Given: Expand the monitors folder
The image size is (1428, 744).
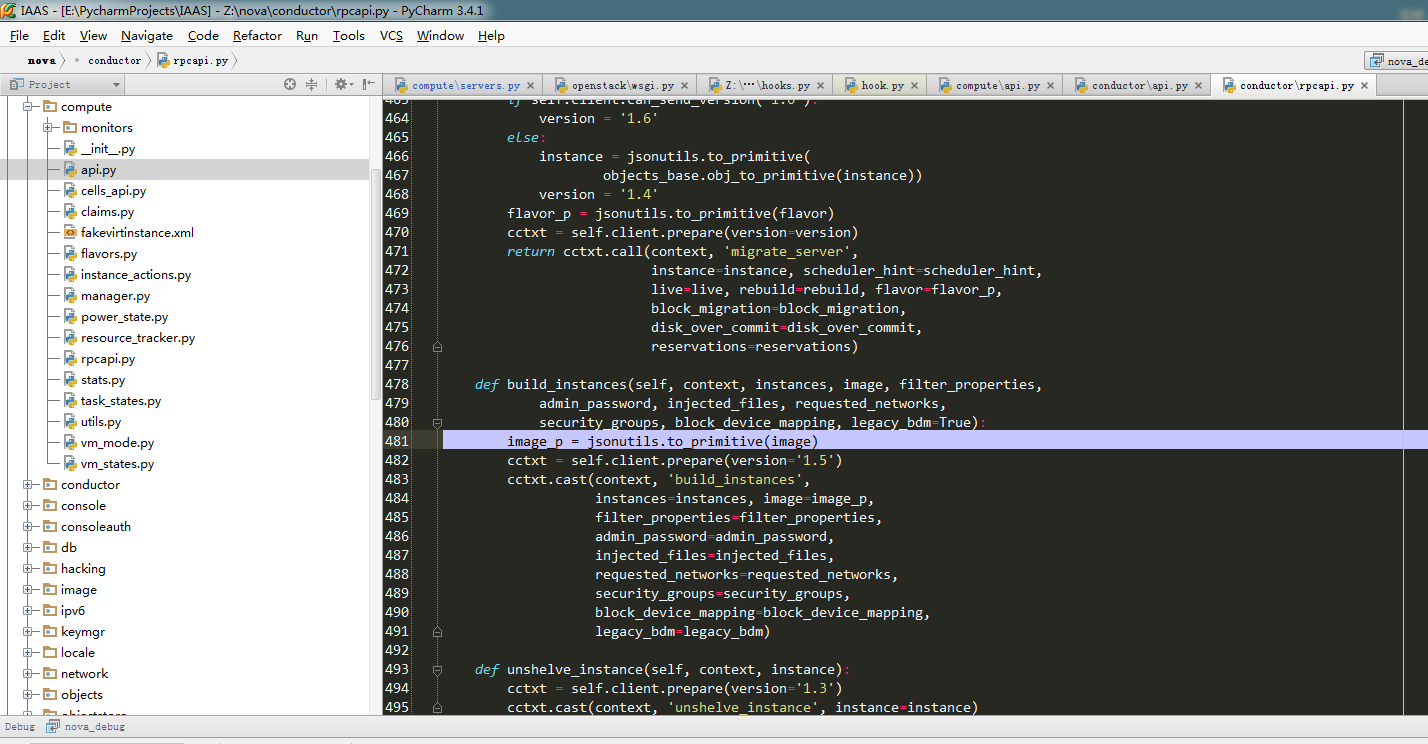Looking at the screenshot, I should coord(48,127).
